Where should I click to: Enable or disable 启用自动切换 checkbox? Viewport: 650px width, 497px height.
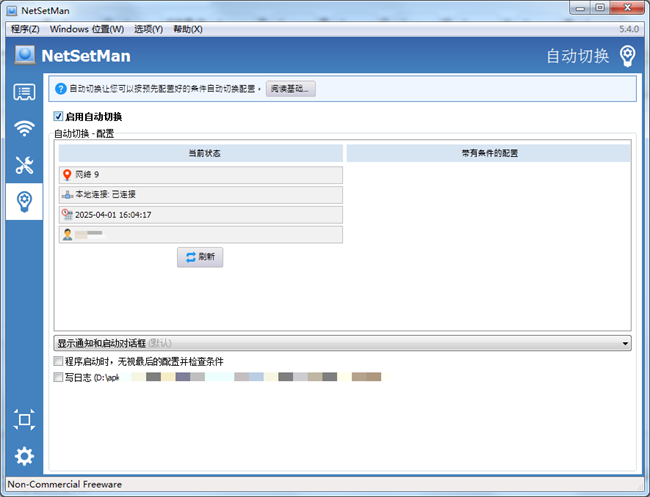point(58,116)
